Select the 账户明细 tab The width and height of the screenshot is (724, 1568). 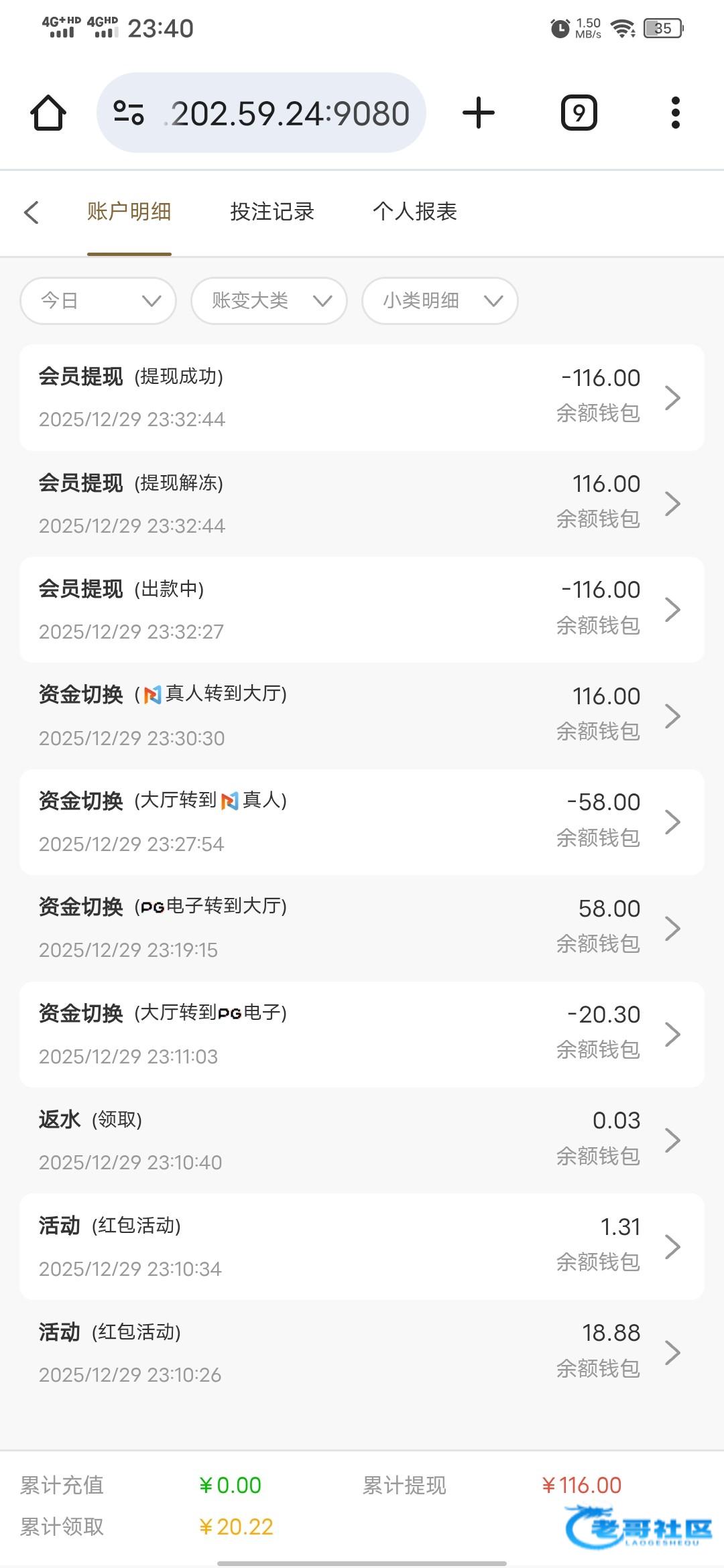[x=129, y=212]
